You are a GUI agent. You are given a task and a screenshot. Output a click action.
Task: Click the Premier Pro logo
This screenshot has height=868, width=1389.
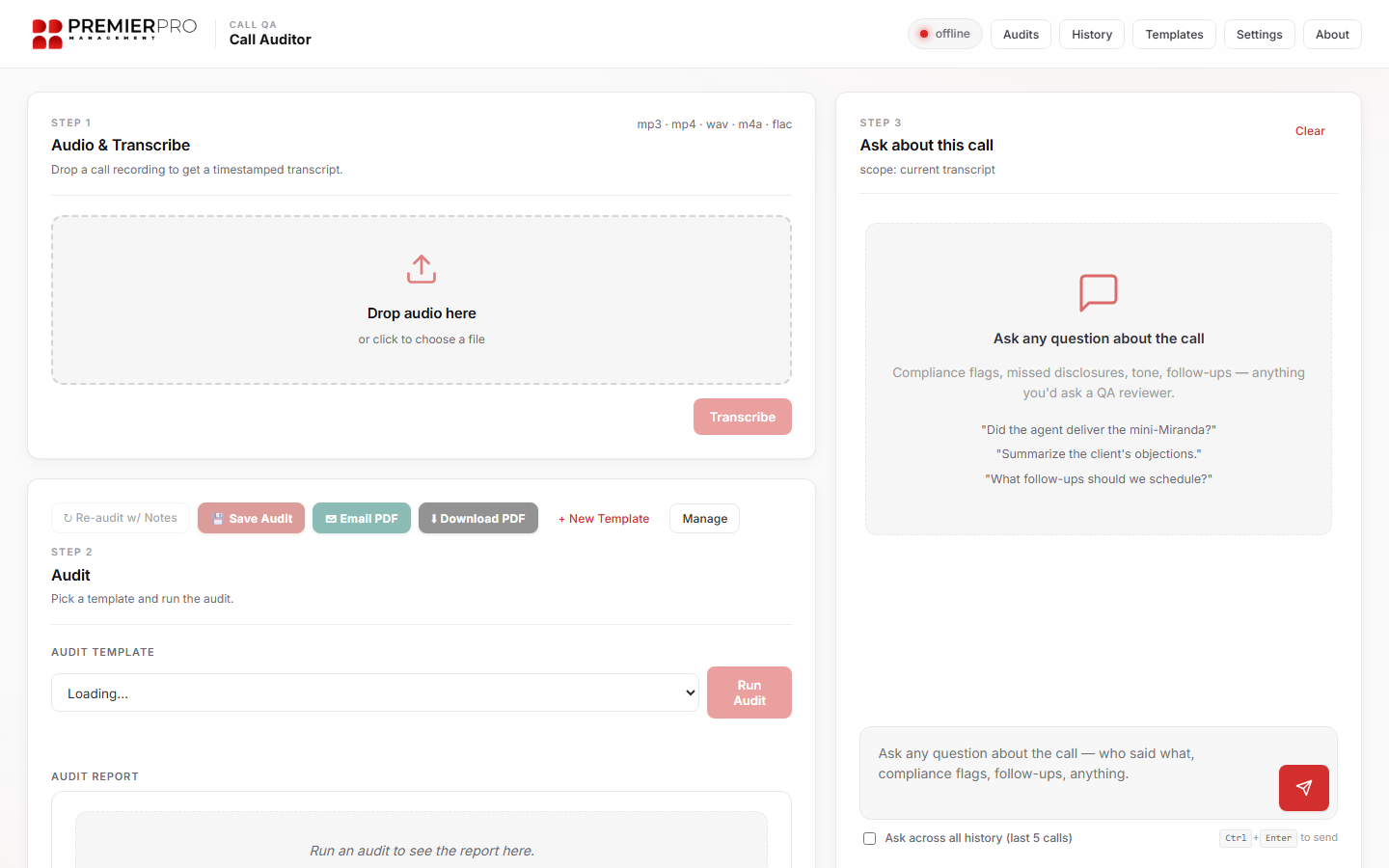114,34
